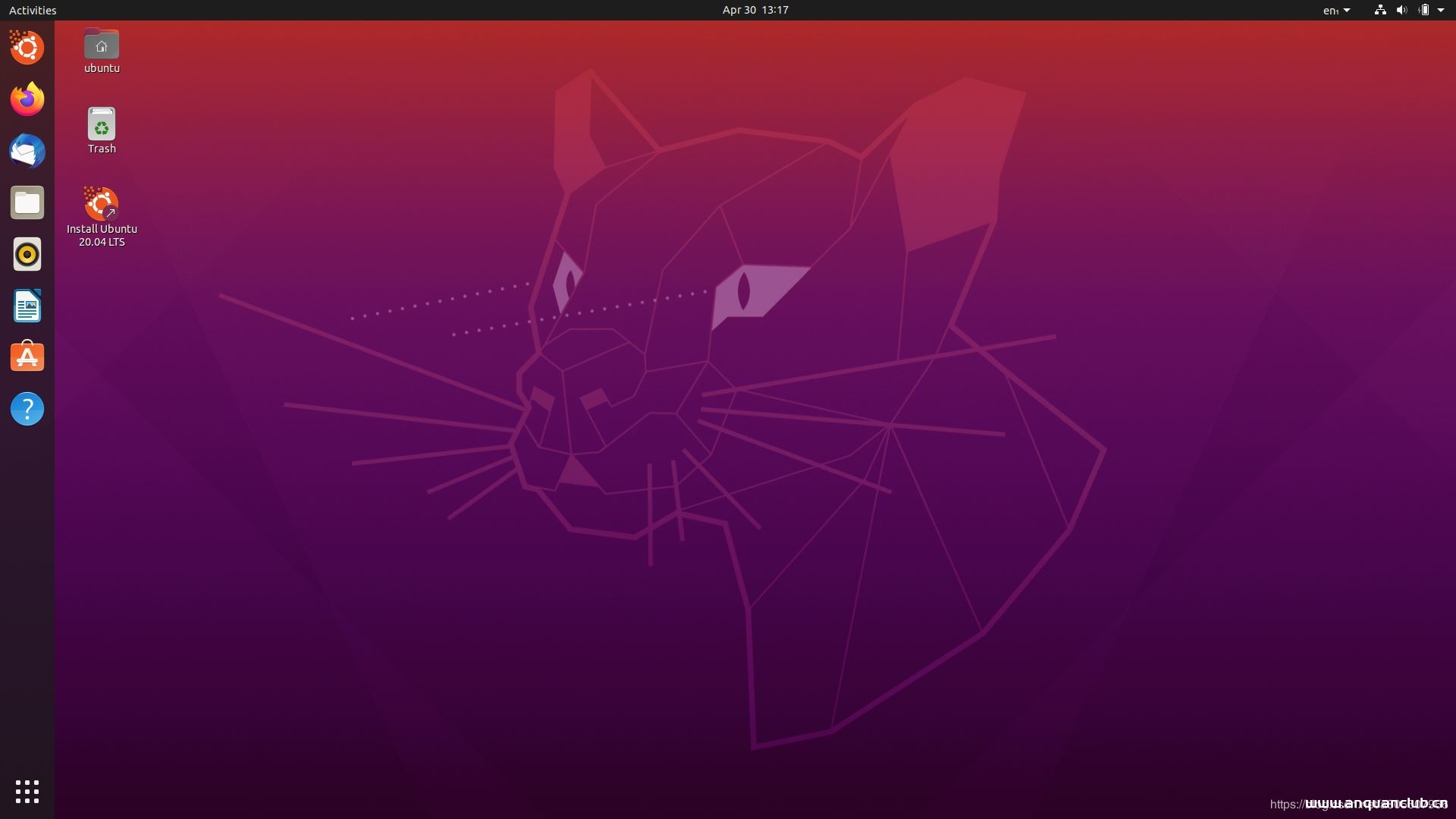Open the en keyboard layout menu

[x=1336, y=10]
